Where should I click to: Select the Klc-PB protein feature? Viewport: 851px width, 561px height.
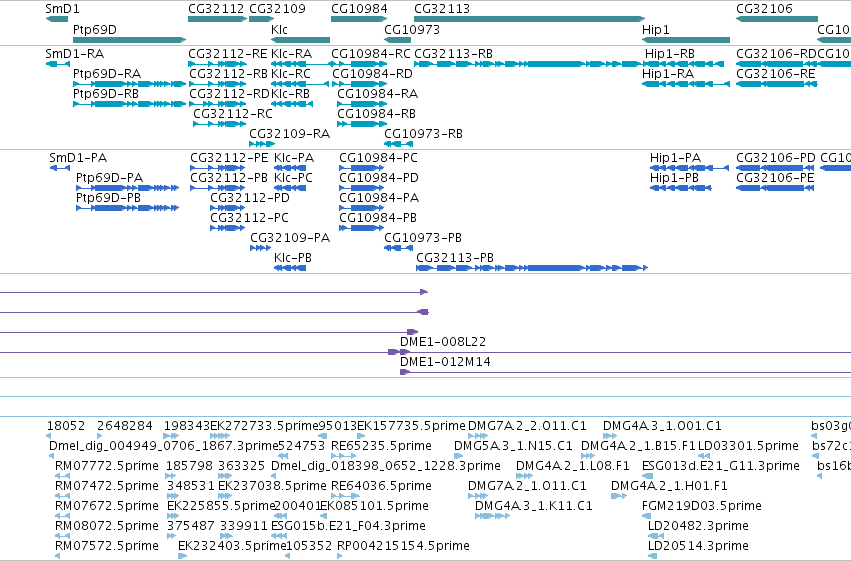[290, 268]
